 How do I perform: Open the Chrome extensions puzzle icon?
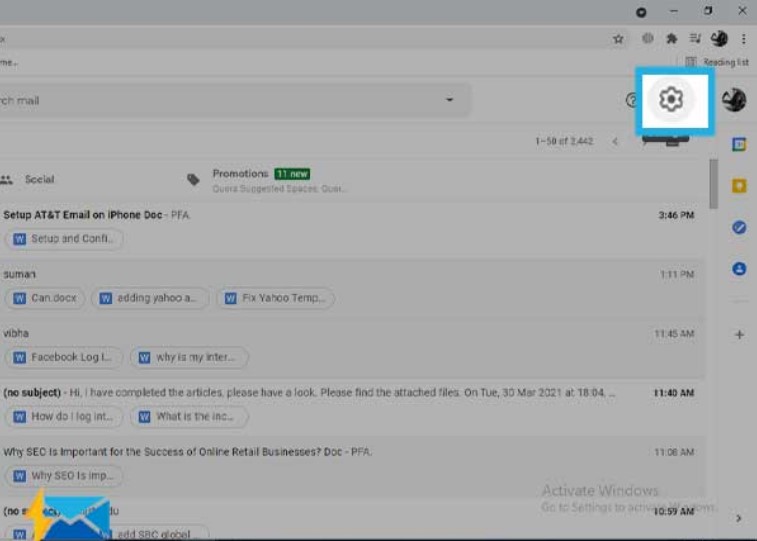tap(671, 39)
